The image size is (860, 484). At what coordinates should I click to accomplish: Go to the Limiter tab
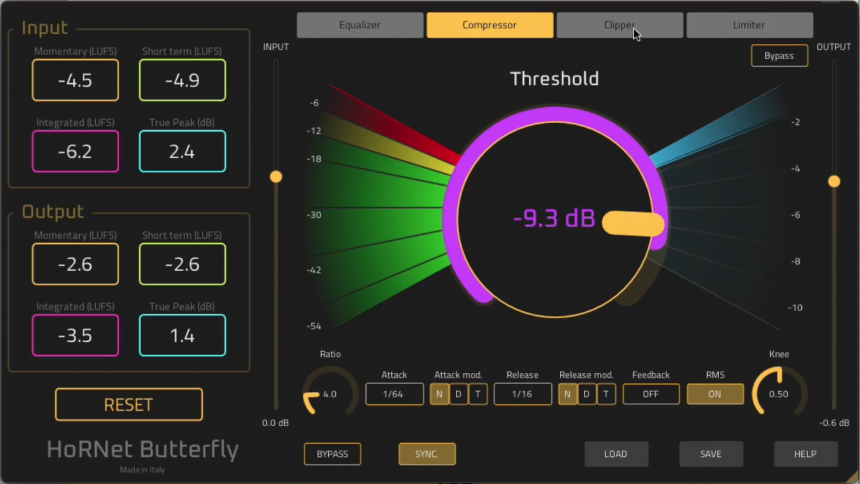[749, 25]
